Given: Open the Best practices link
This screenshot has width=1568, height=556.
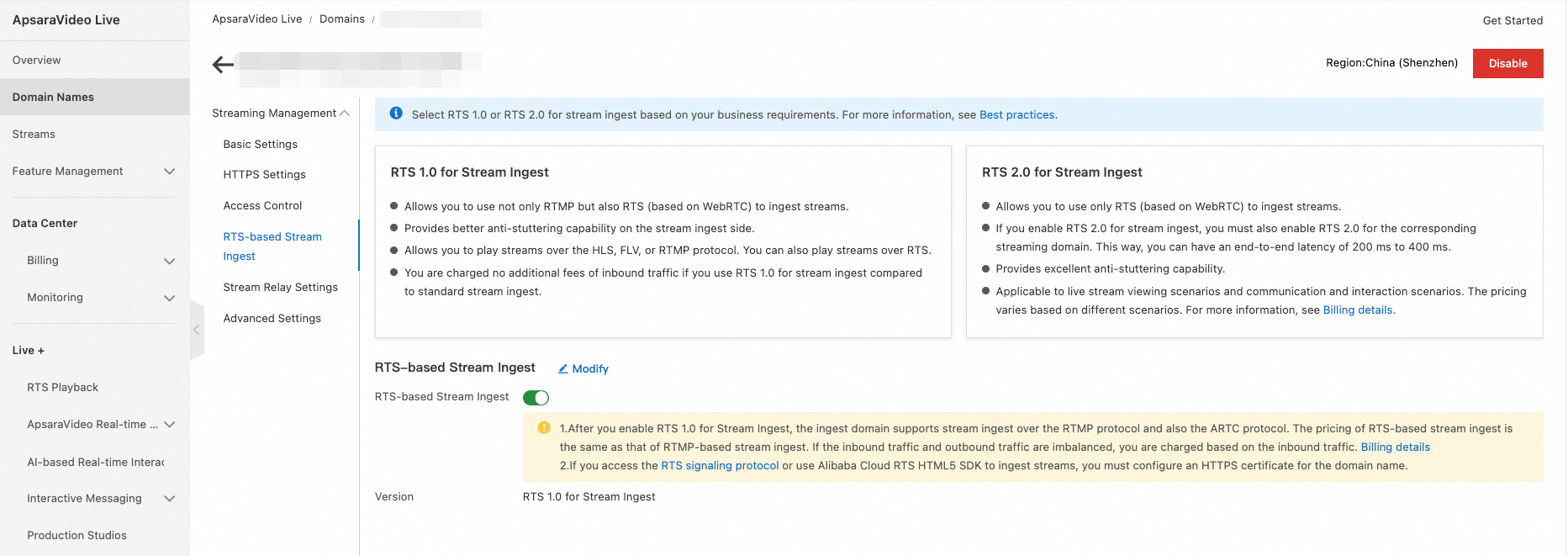Looking at the screenshot, I should 1016,115.
